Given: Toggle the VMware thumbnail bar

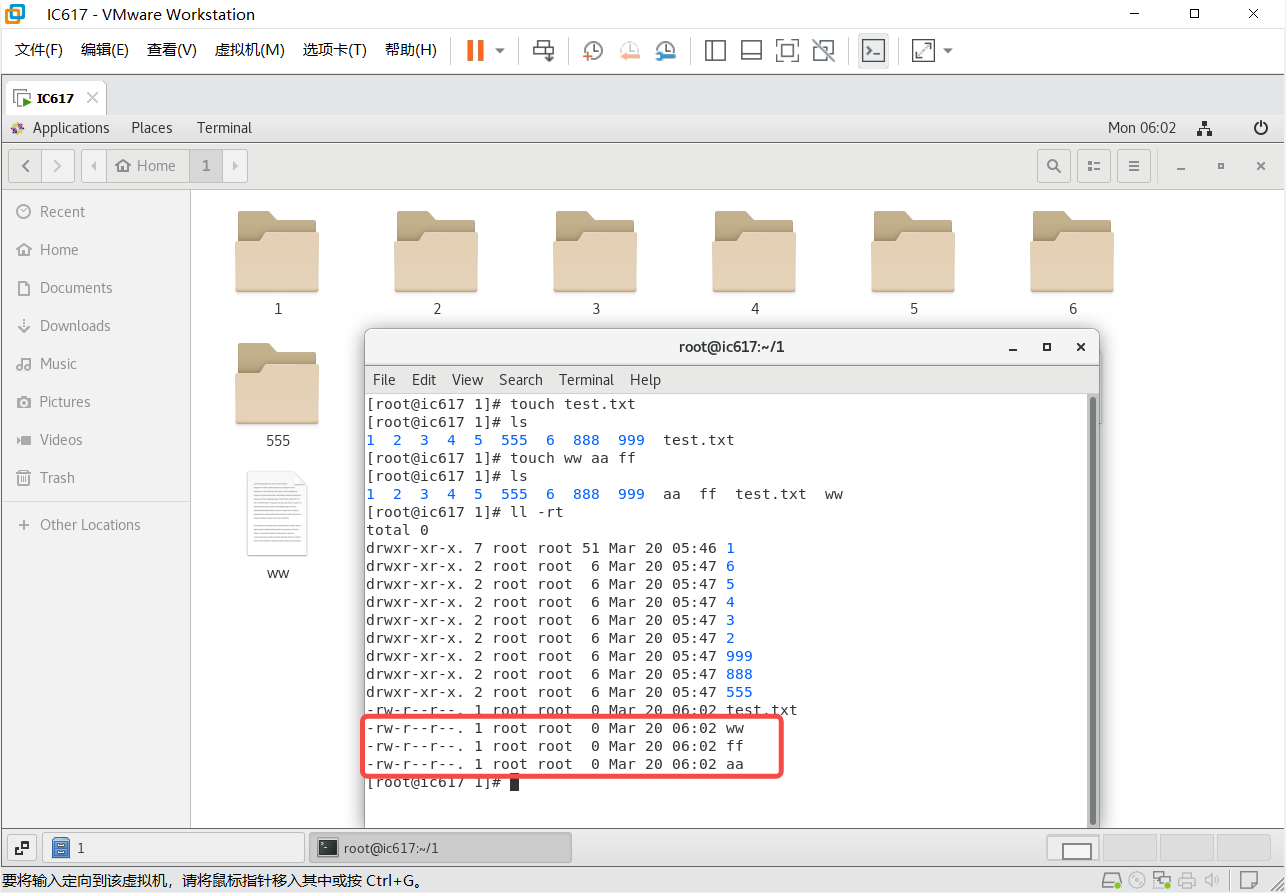Looking at the screenshot, I should click(x=751, y=50).
